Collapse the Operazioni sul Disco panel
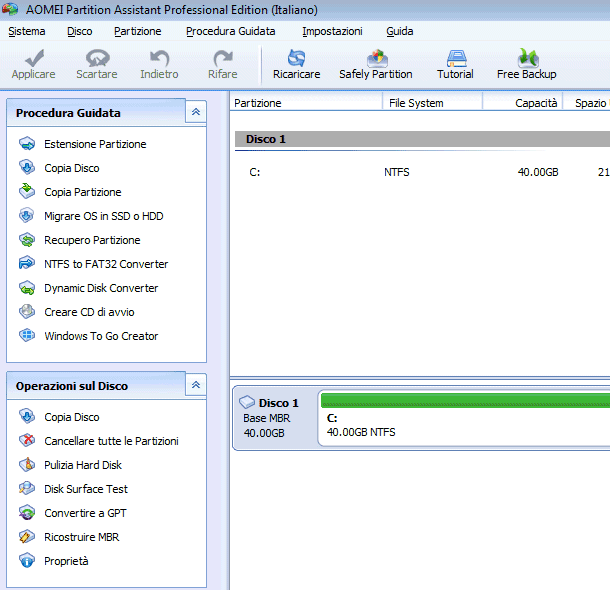610x590 pixels. point(196,385)
